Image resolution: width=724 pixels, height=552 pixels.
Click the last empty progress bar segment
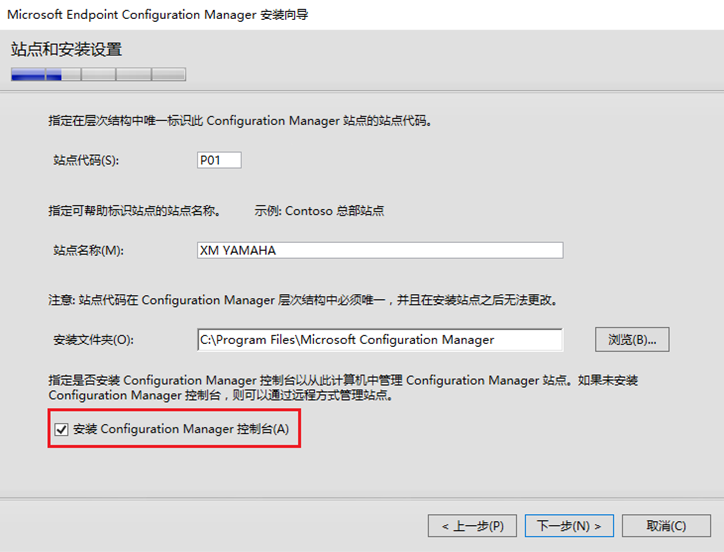coord(168,74)
